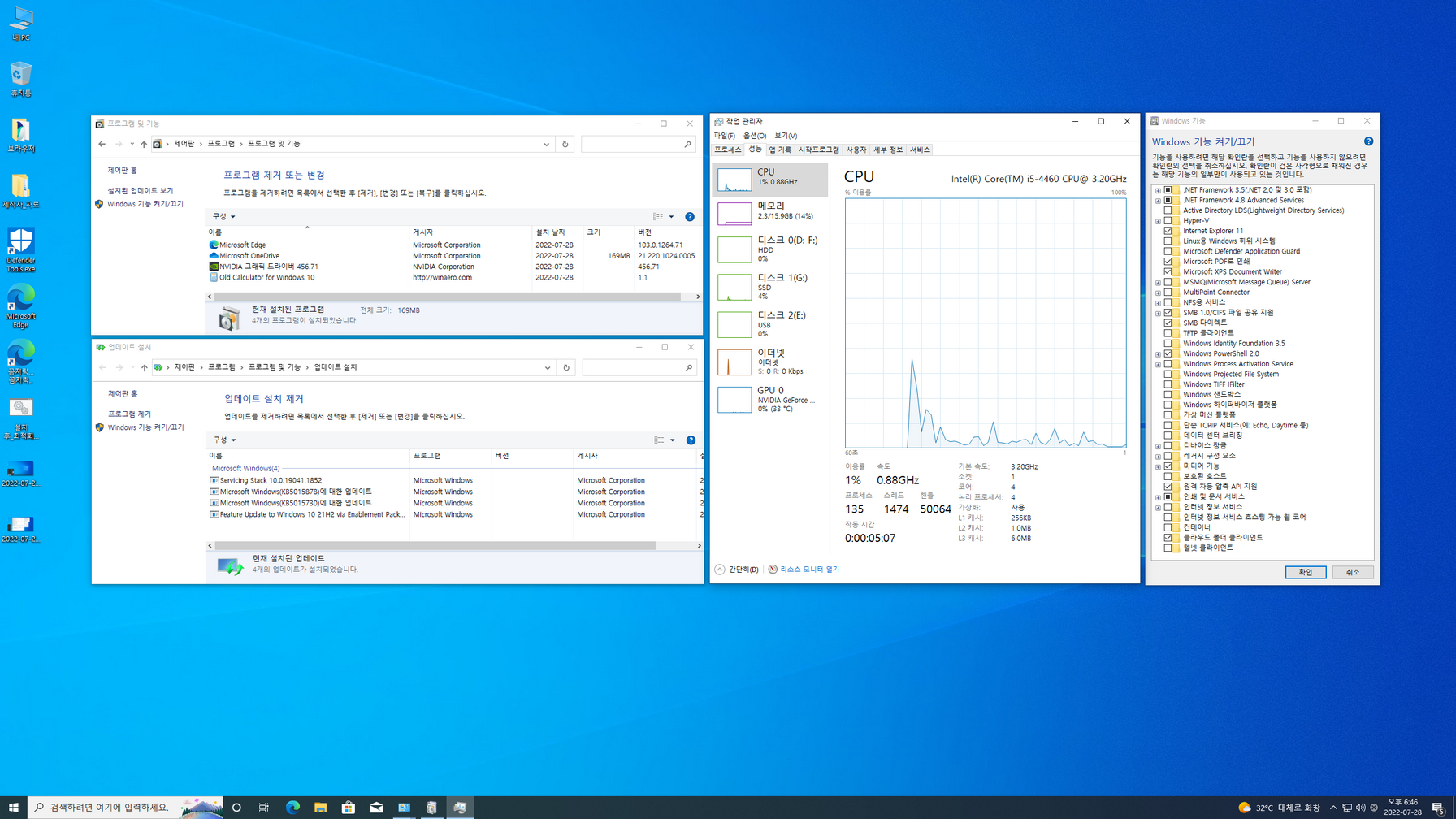Click the Task View taskbar button
1456x819 pixels.
264,807
